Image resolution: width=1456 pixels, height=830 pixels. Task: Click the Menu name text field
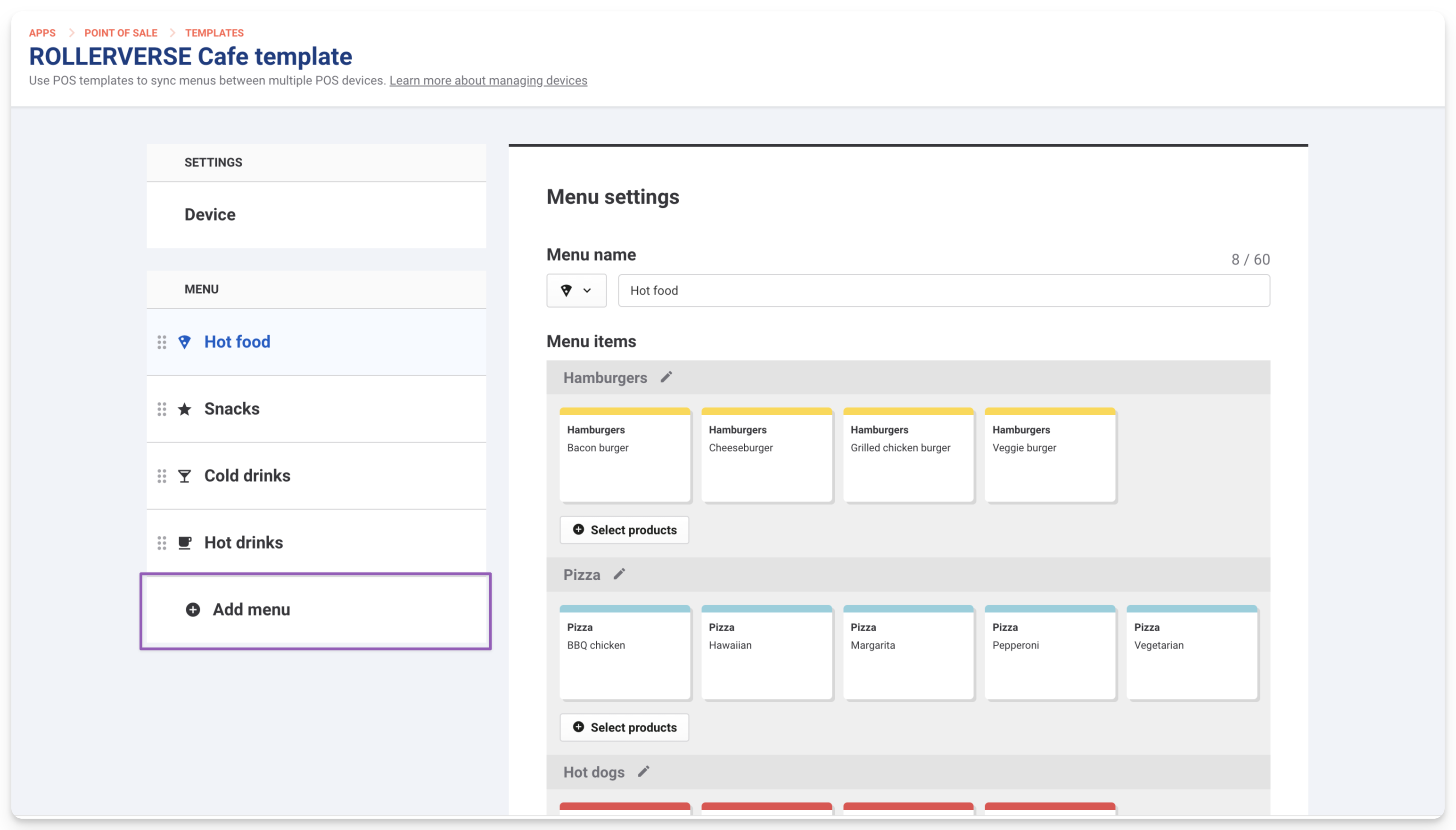pyautogui.click(x=944, y=291)
